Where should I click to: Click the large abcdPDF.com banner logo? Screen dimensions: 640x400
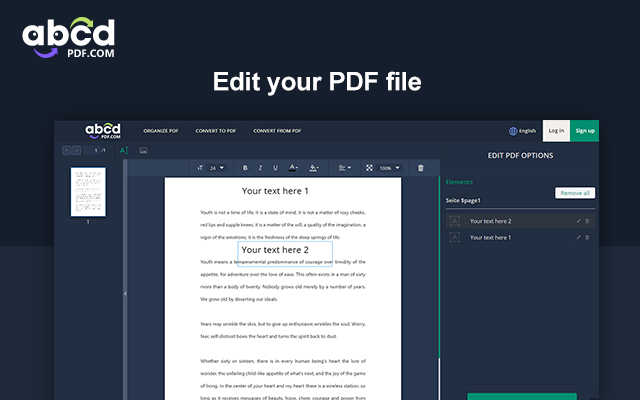point(69,37)
